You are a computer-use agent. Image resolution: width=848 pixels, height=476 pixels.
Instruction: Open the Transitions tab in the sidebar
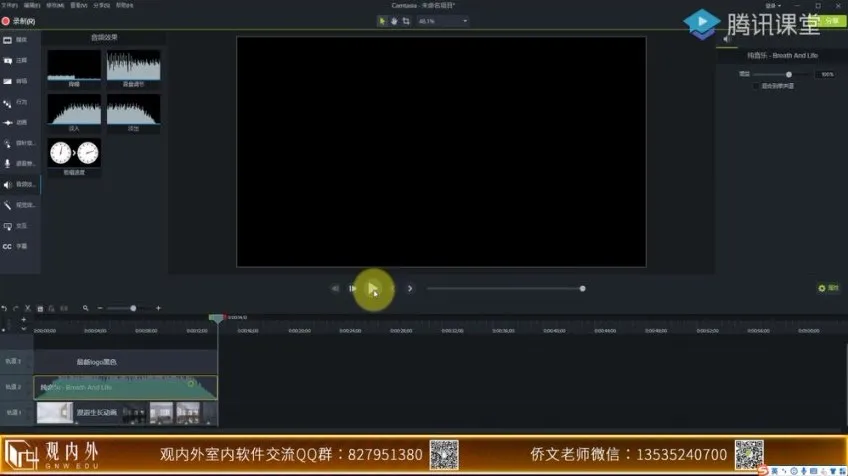[15, 81]
